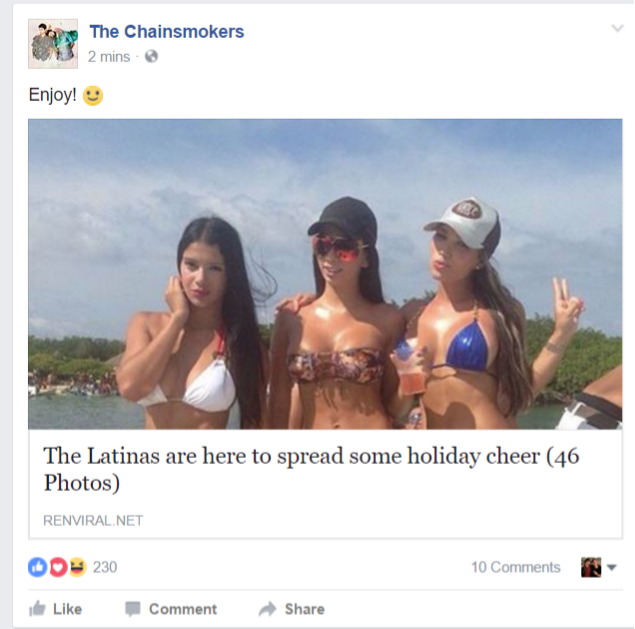The image size is (635, 629).
Task: Click the public globe privacy icon
Action: tap(151, 56)
